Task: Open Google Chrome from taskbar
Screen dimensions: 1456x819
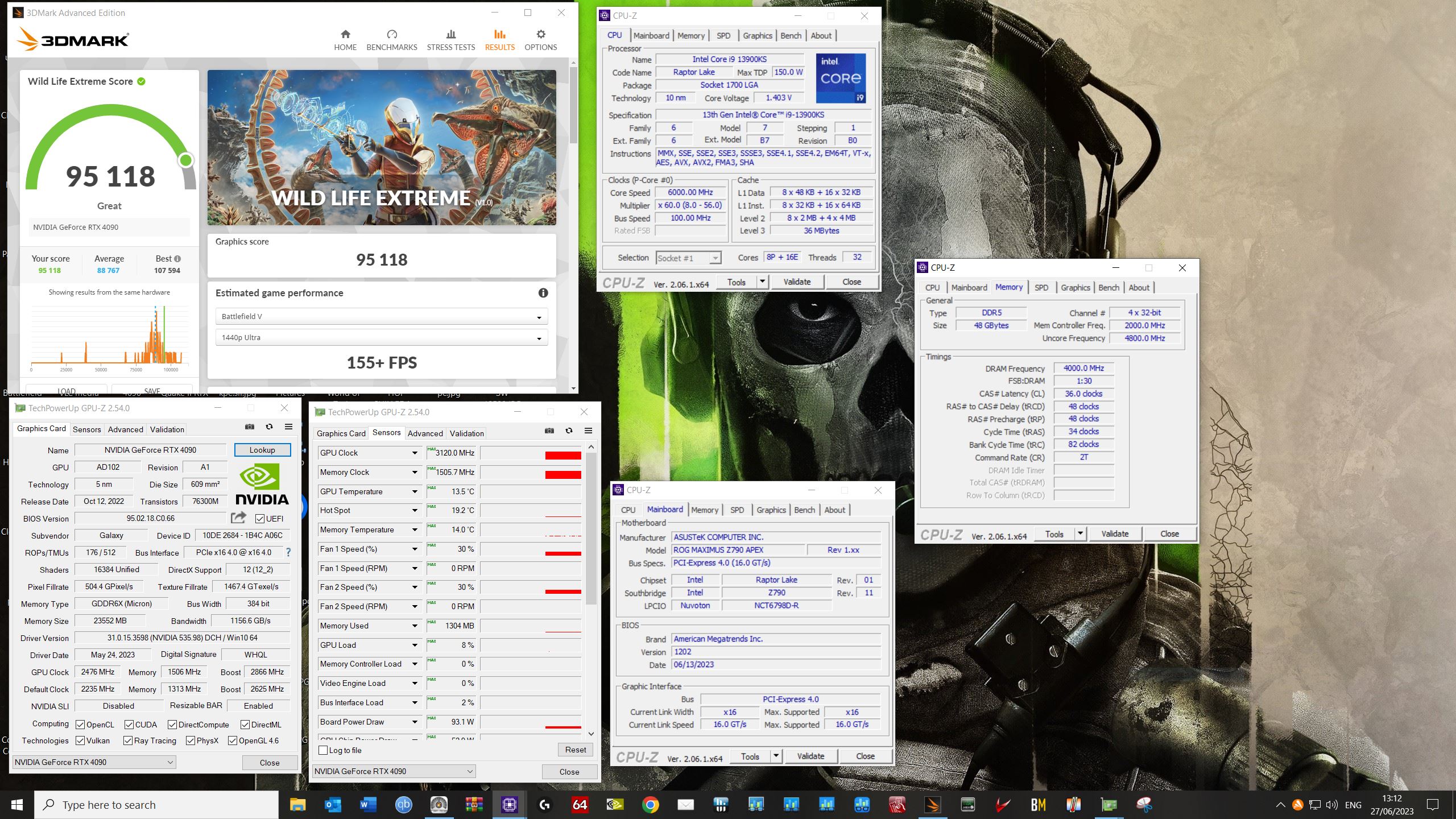Action: click(650, 805)
